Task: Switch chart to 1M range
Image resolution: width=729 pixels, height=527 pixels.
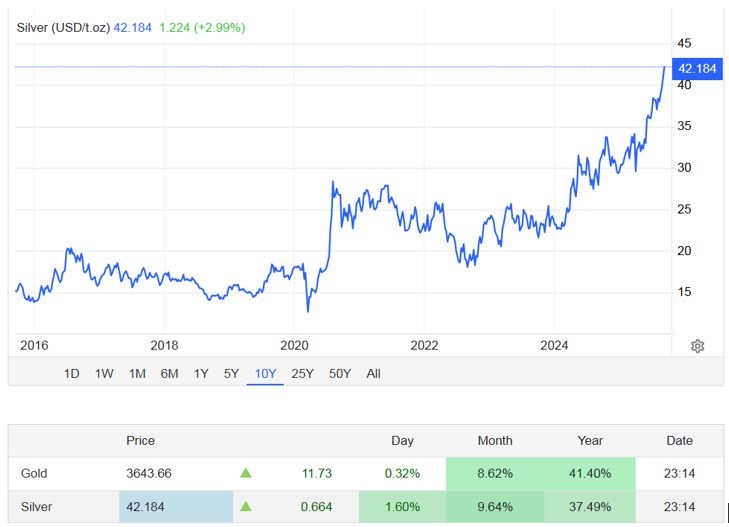Action: (x=137, y=374)
